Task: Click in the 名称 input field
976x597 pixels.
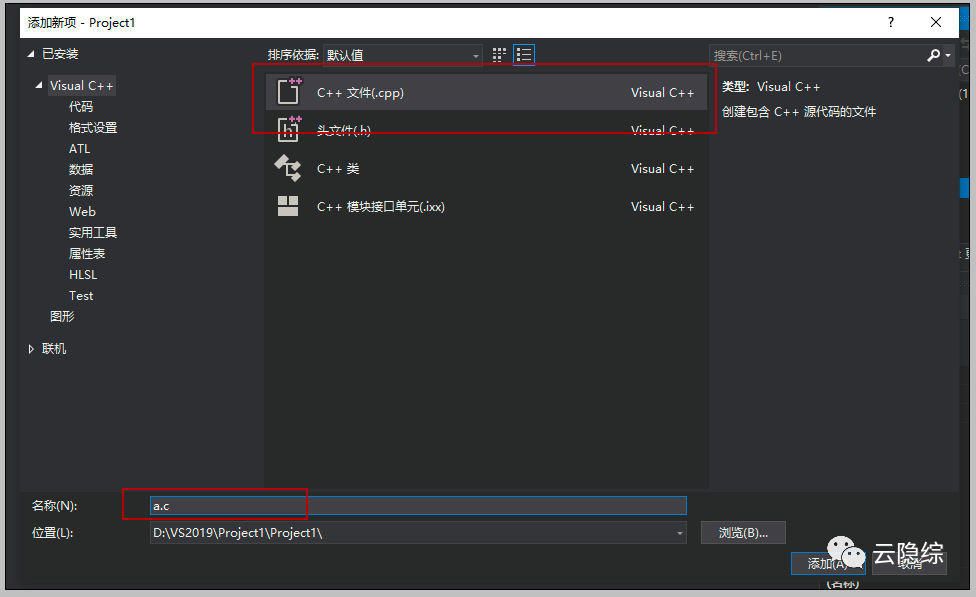Action: pyautogui.click(x=418, y=505)
